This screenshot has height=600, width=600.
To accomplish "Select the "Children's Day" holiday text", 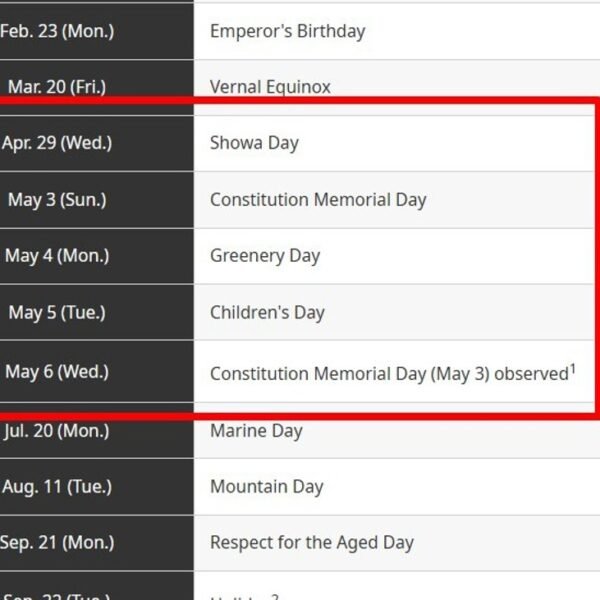I will coord(267,312).
